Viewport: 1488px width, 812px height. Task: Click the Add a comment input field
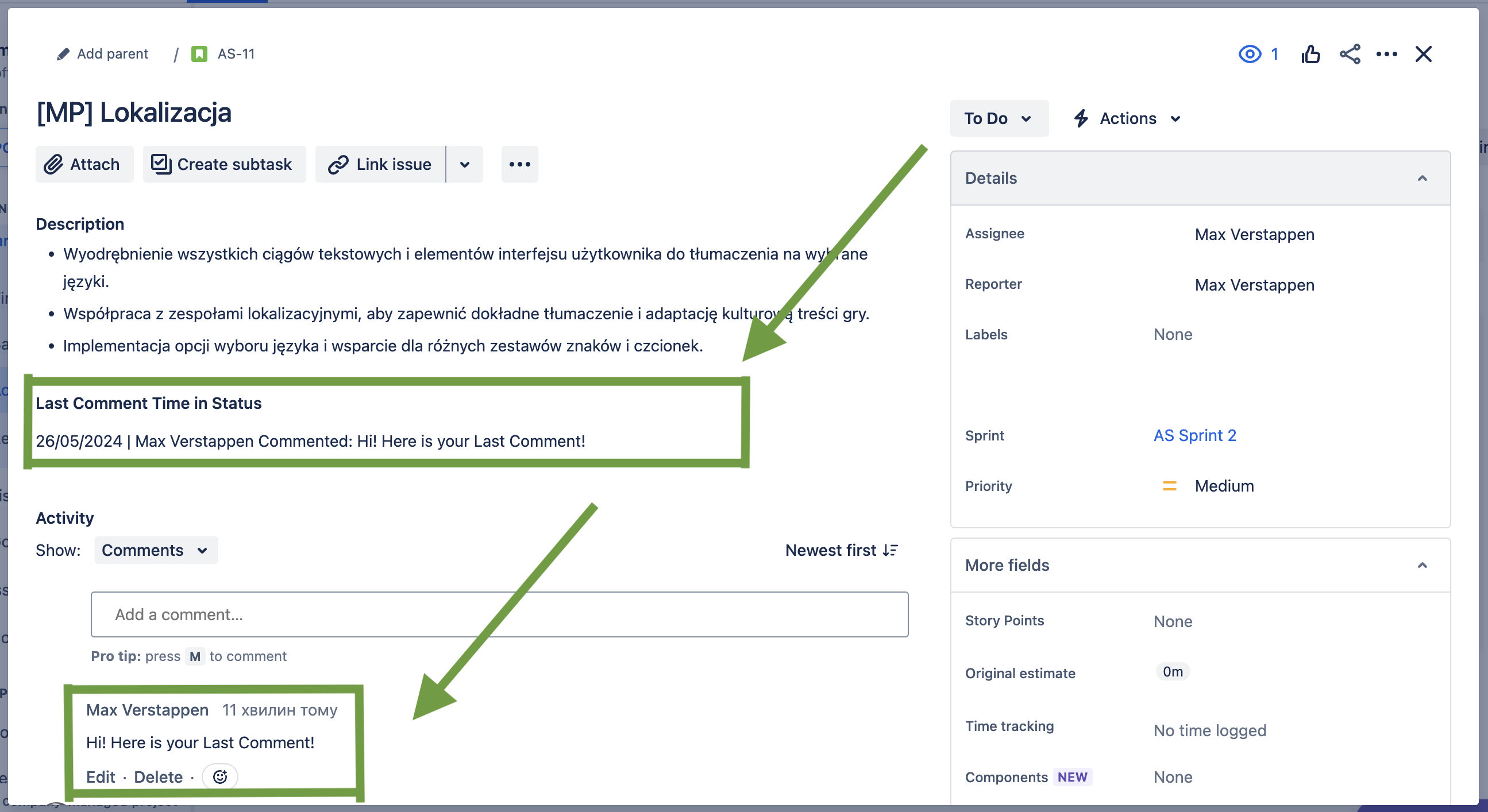pyautogui.click(x=501, y=614)
